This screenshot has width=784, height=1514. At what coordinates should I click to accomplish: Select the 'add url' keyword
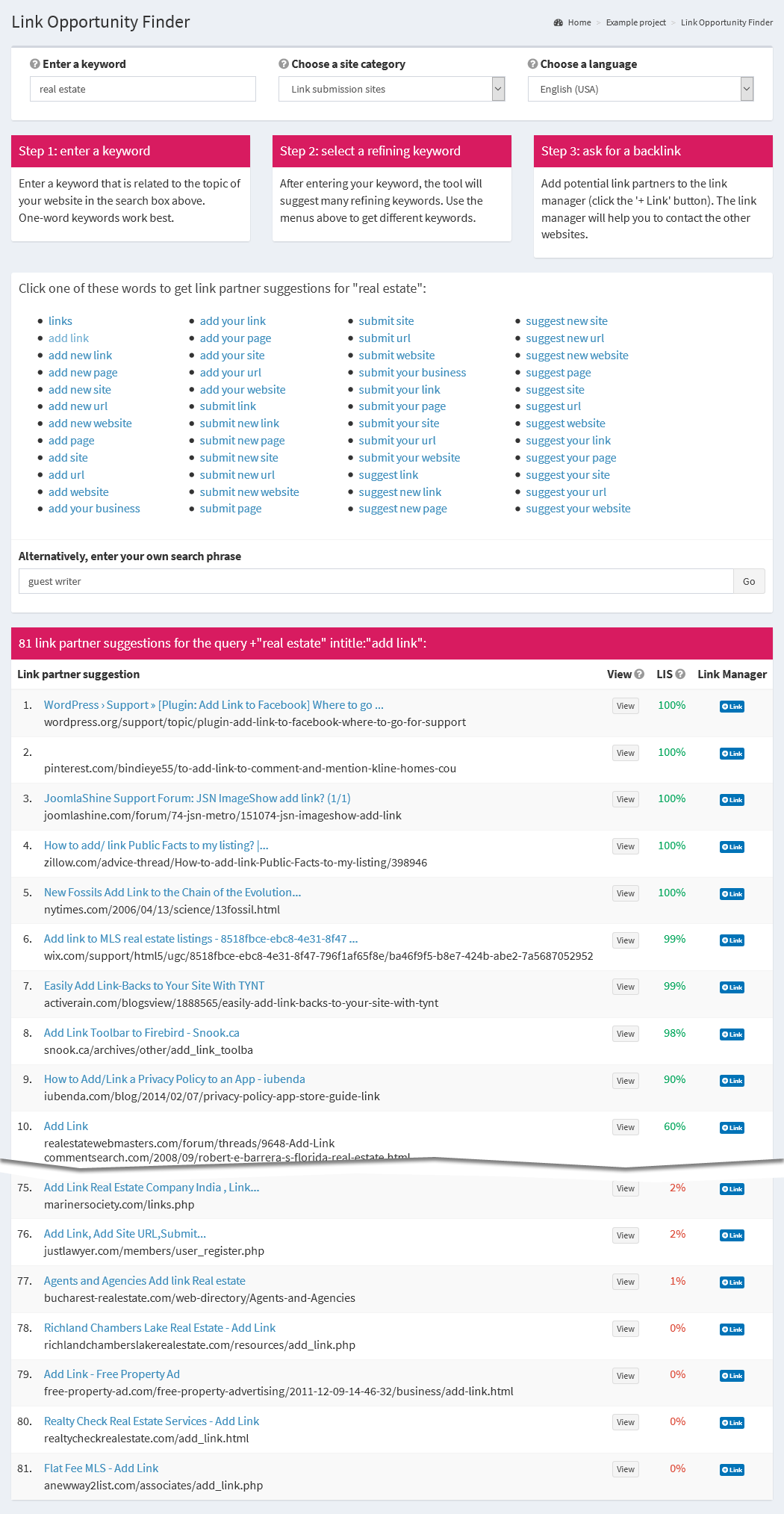(x=66, y=475)
